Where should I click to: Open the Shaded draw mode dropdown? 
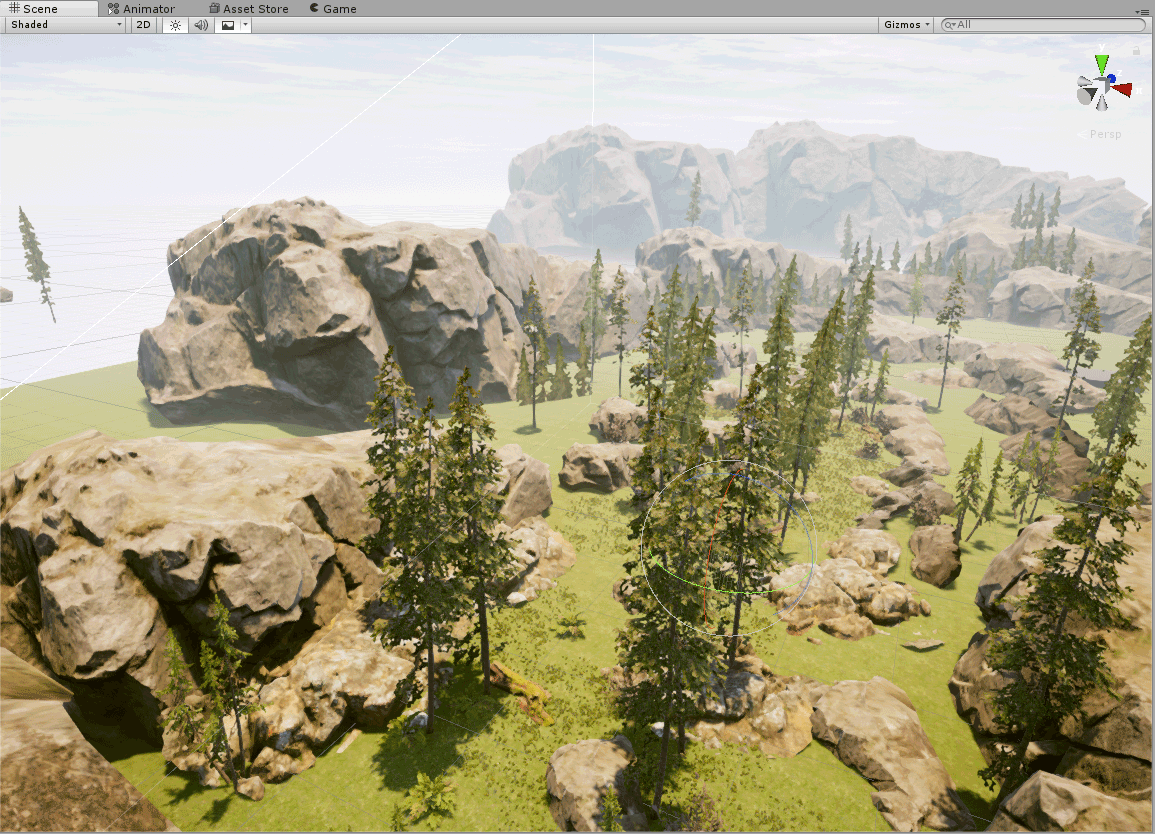tap(66, 25)
